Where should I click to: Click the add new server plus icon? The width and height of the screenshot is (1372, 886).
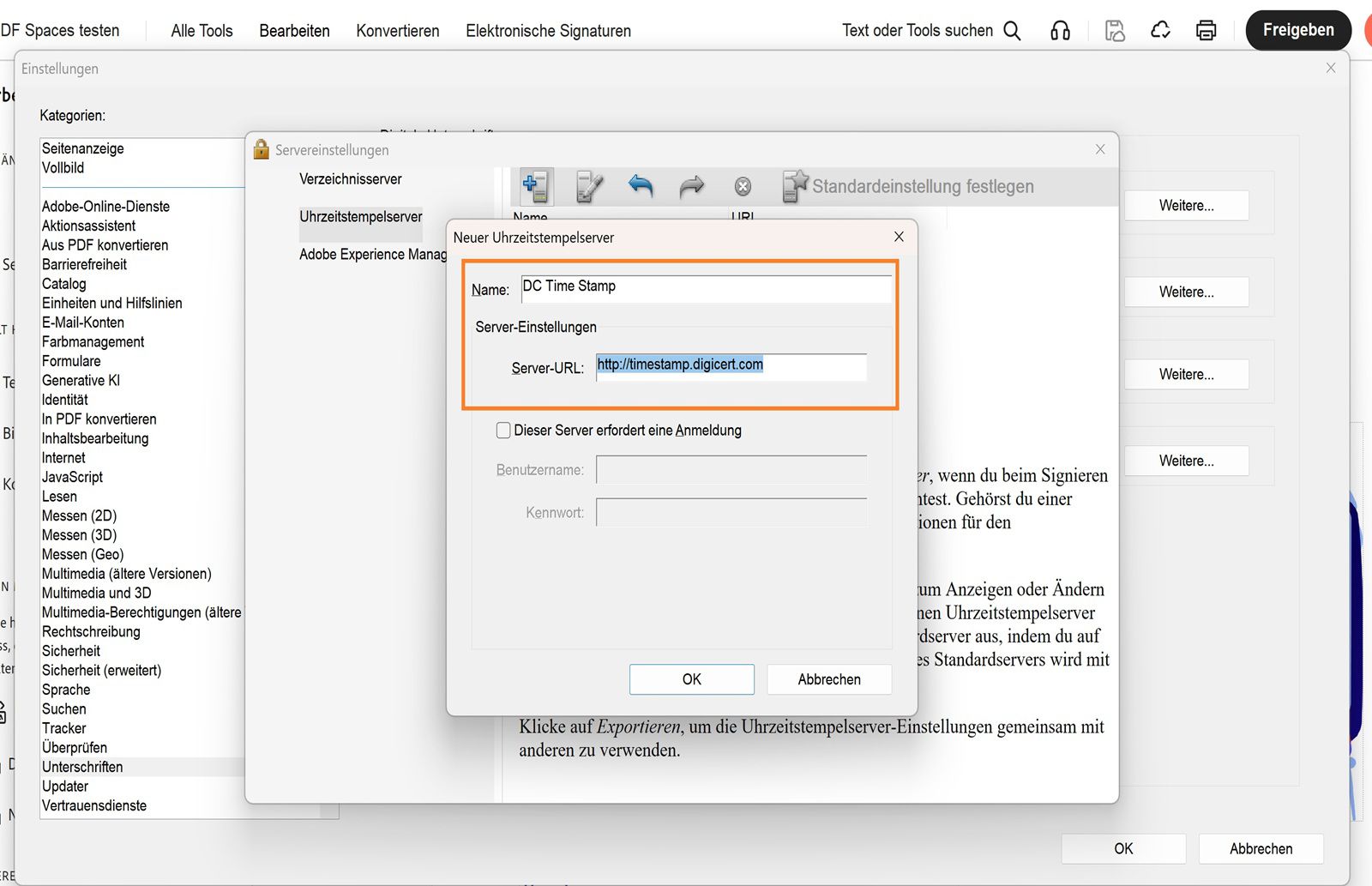point(534,185)
